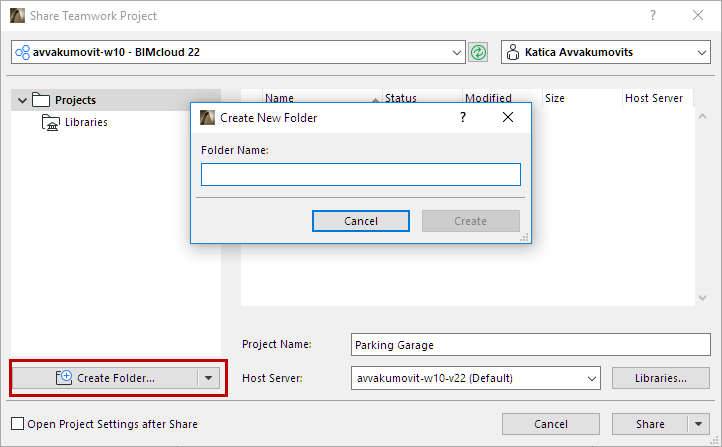The image size is (722, 447).
Task: Click the green refresh server connection icon
Action: (x=478, y=52)
